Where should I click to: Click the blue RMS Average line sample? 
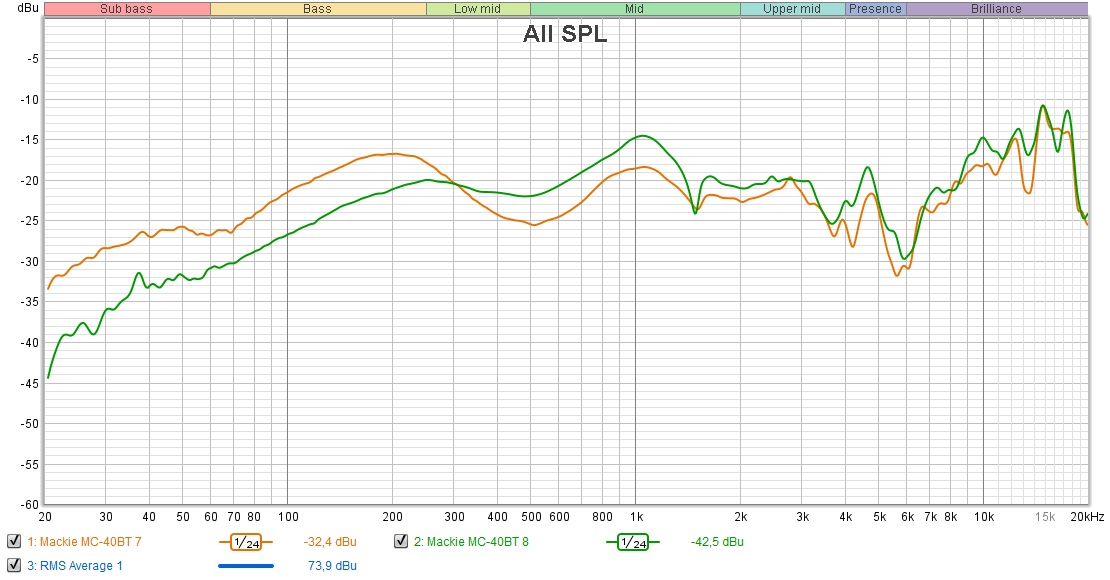pos(246,566)
